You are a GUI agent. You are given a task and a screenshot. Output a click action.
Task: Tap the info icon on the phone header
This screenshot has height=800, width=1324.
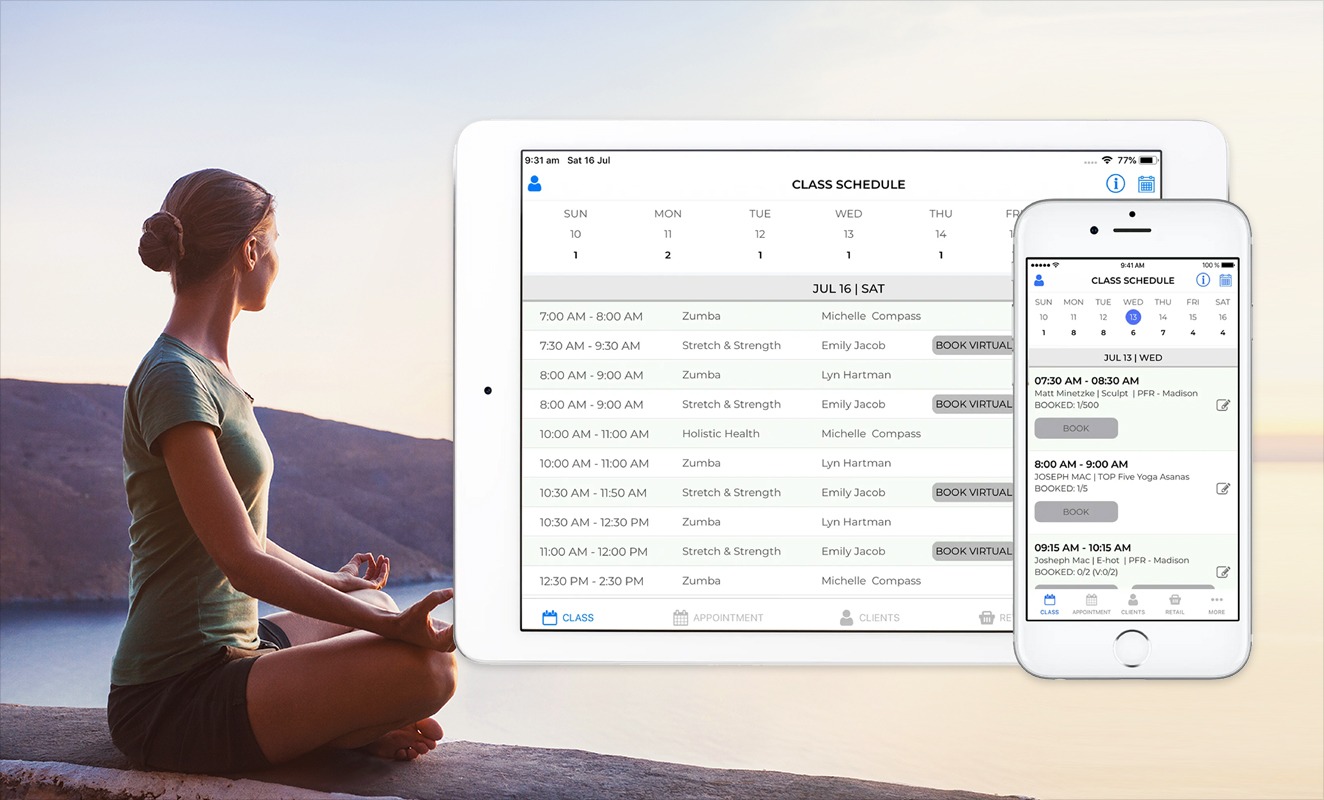tap(1203, 280)
